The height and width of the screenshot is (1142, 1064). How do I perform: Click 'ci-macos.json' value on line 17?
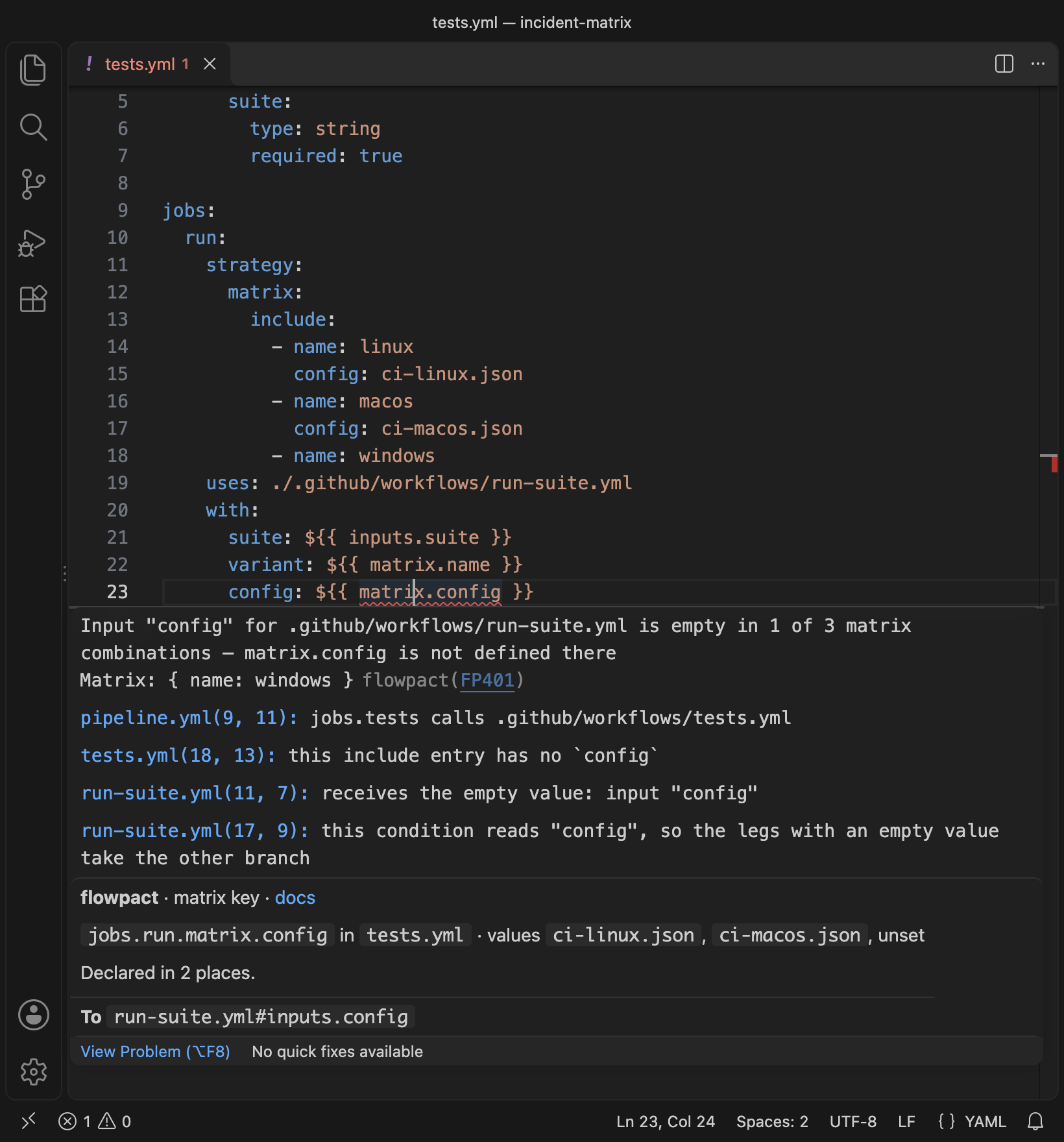click(452, 428)
